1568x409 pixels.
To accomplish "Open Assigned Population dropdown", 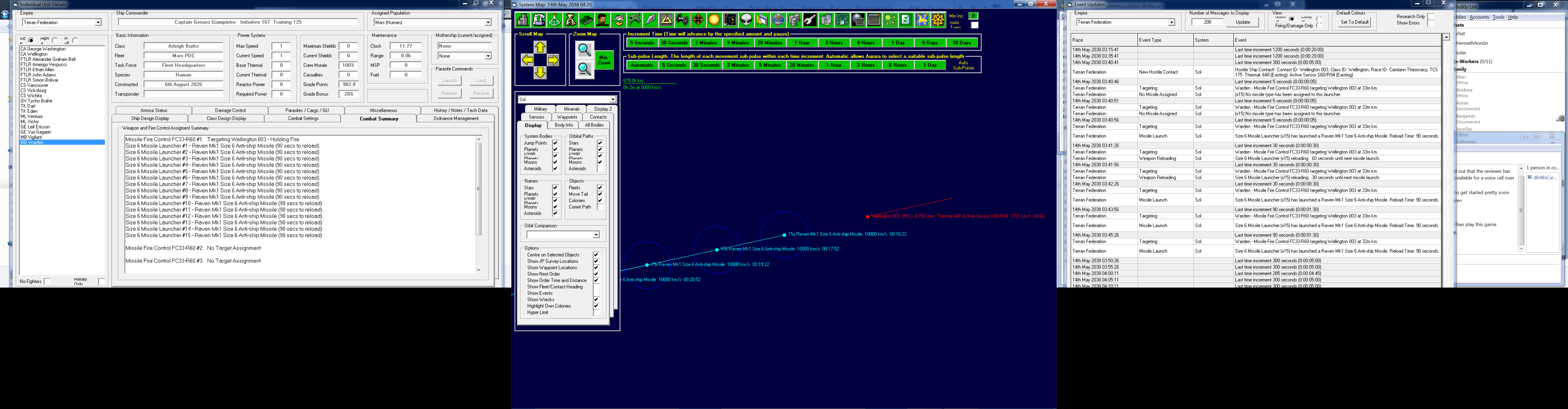I will 488,23.
